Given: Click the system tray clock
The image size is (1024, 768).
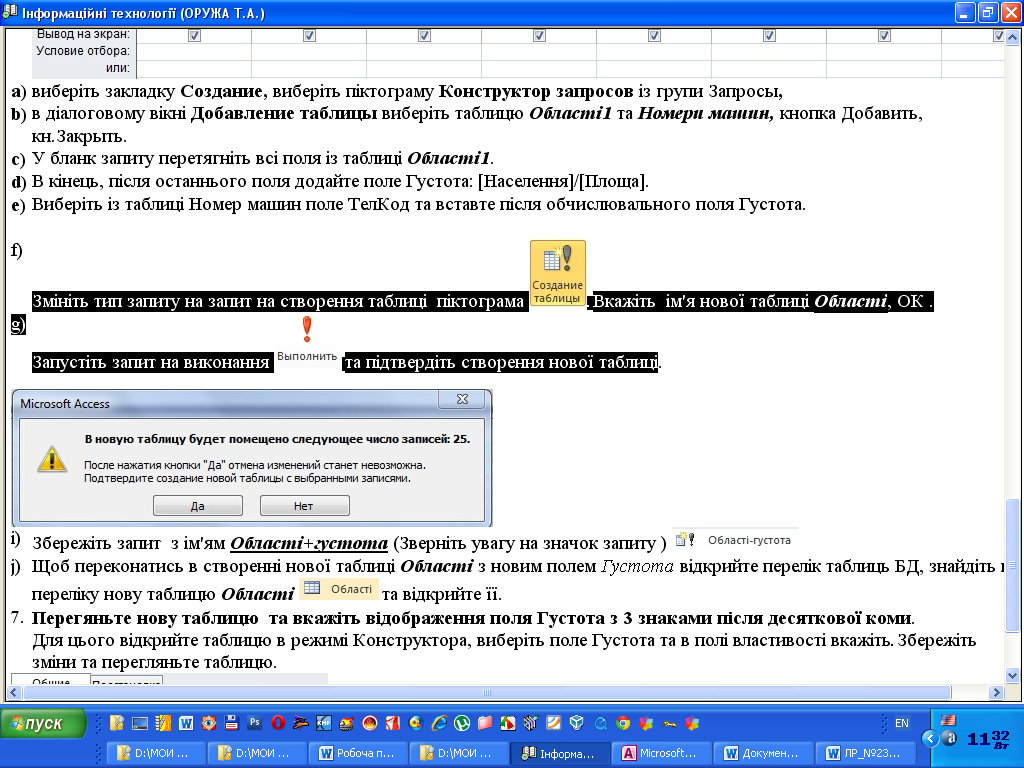Looking at the screenshot, I should (x=987, y=739).
